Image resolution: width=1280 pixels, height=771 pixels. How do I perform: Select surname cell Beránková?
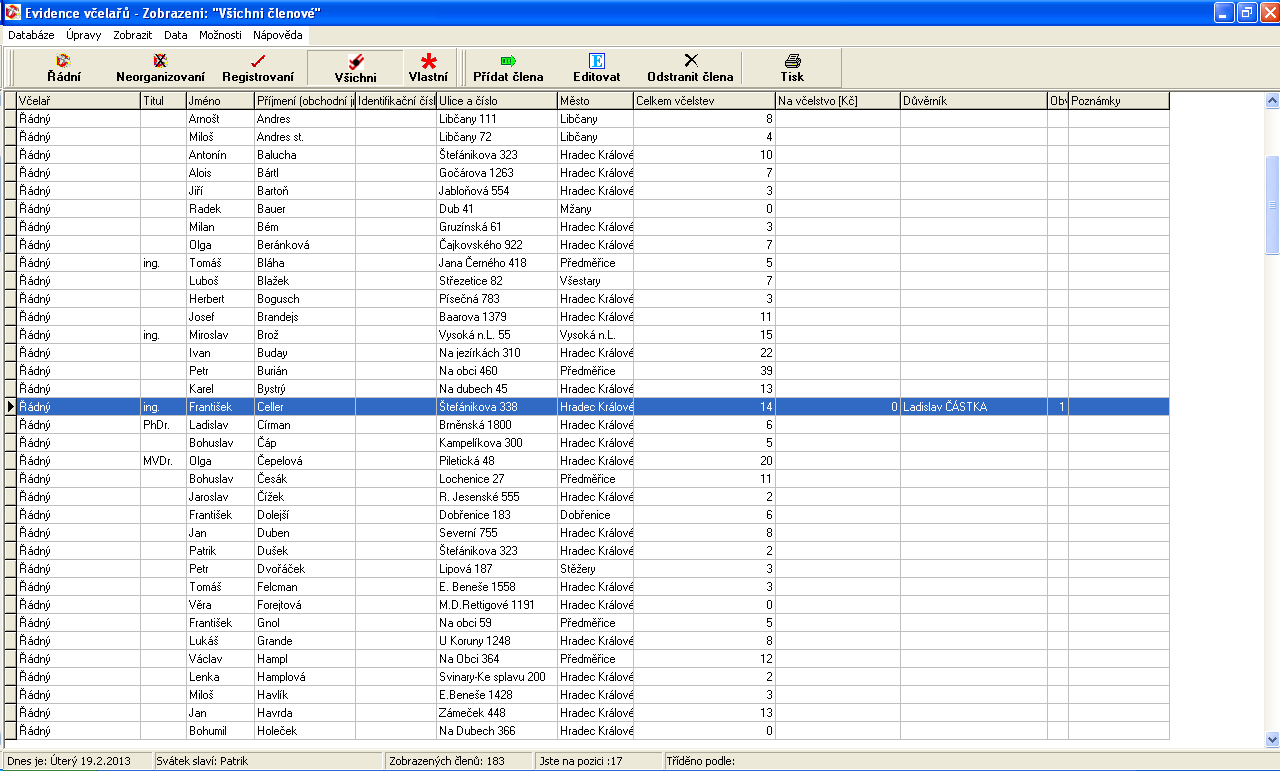click(305, 245)
